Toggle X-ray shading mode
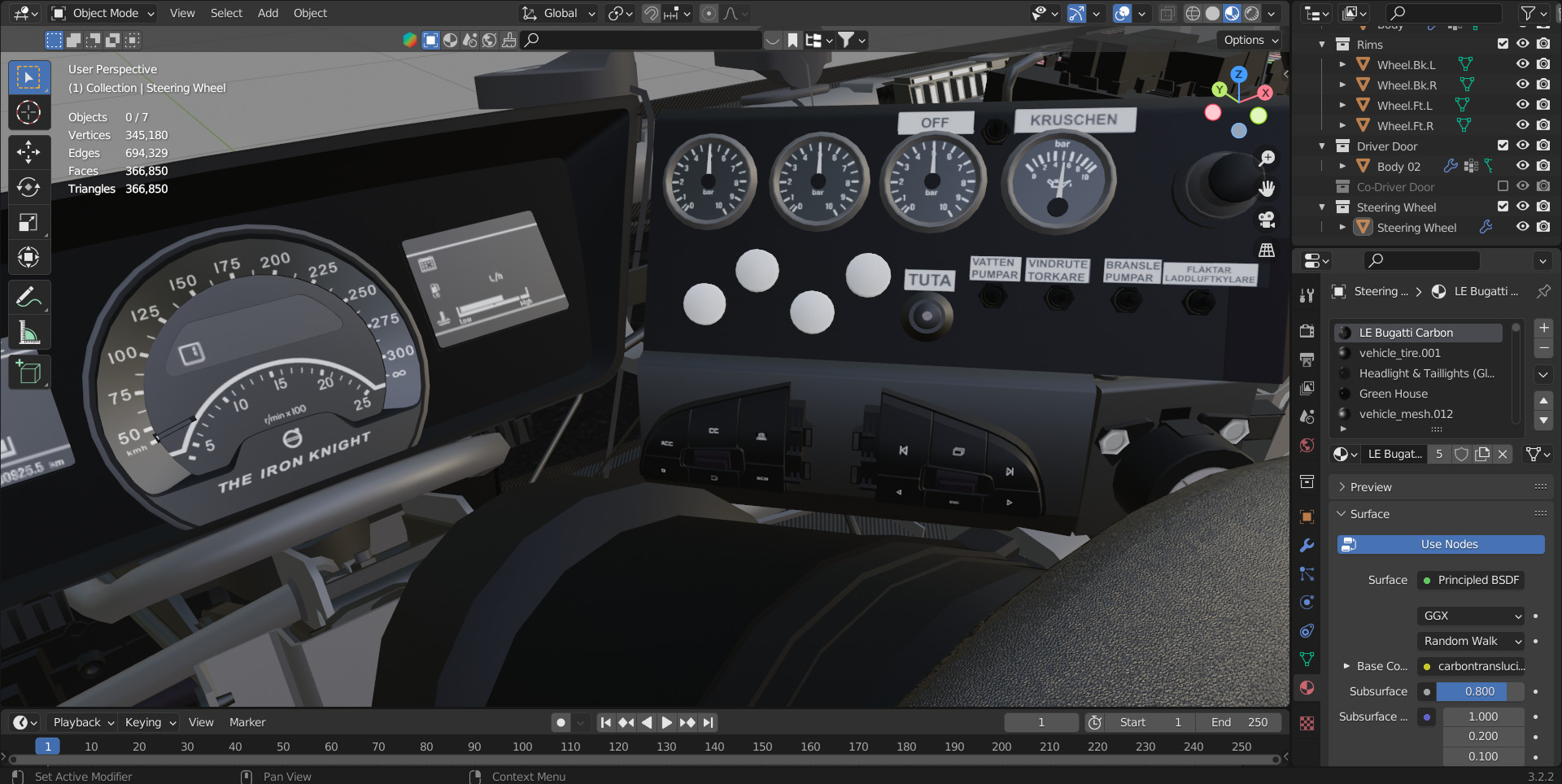The height and width of the screenshot is (784, 1562). pos(1167,13)
